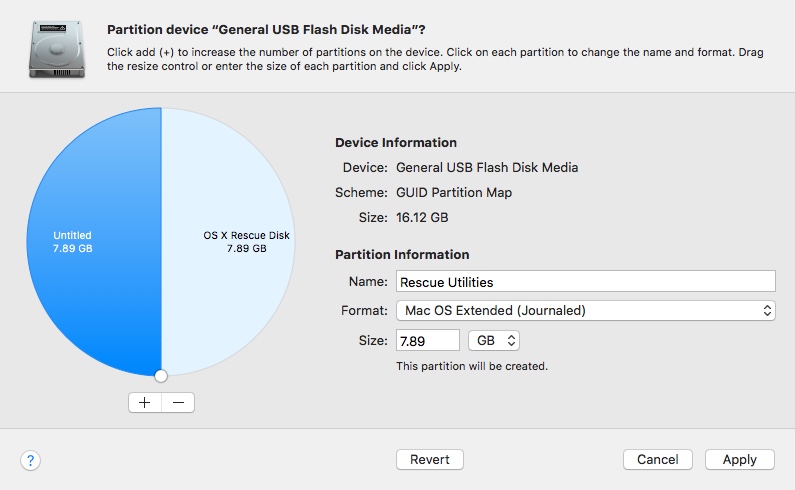Click the remove partition minus button
Screen dimensions: 795x490
coord(178,403)
